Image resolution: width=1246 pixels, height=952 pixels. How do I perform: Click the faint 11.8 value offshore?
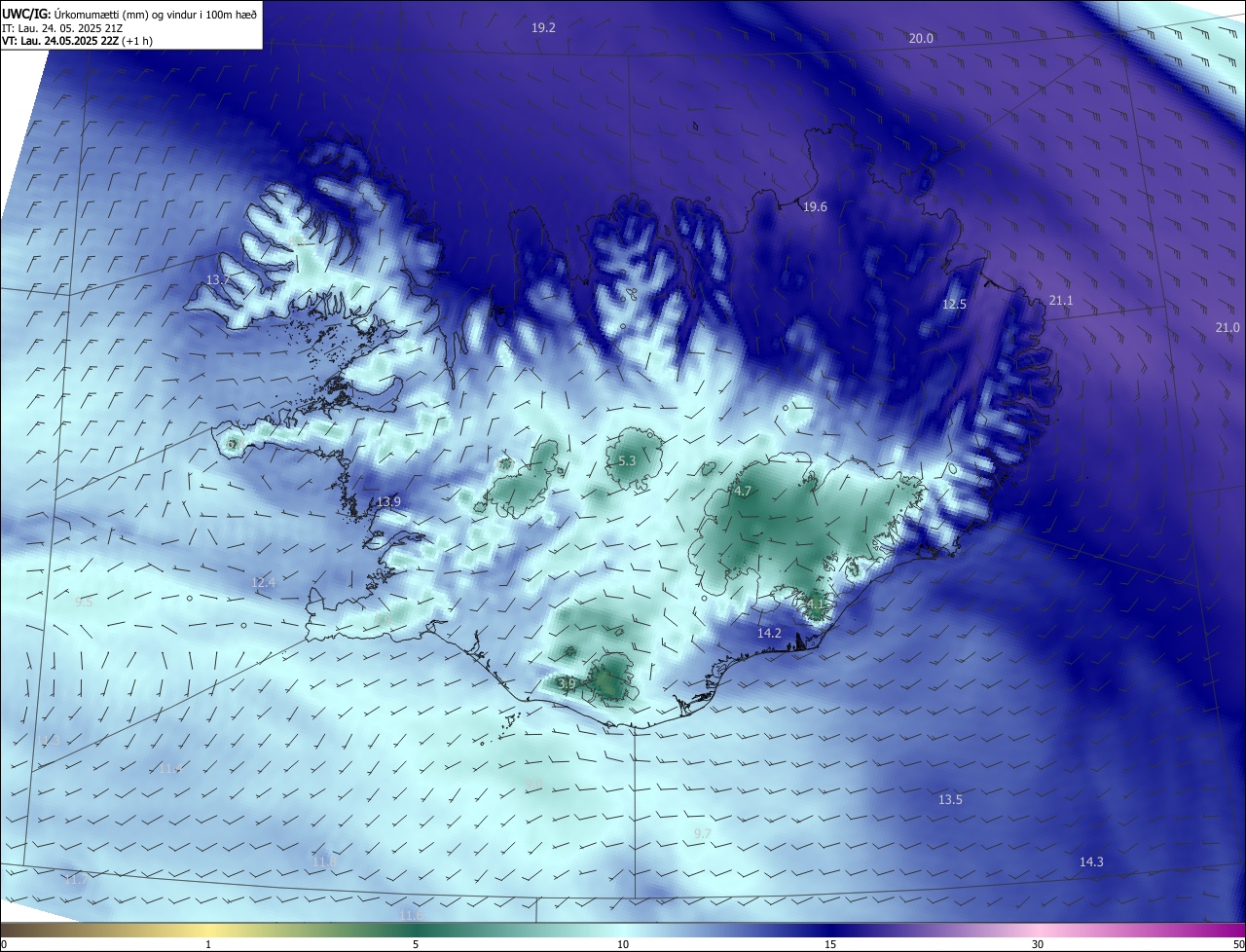pos(326,862)
